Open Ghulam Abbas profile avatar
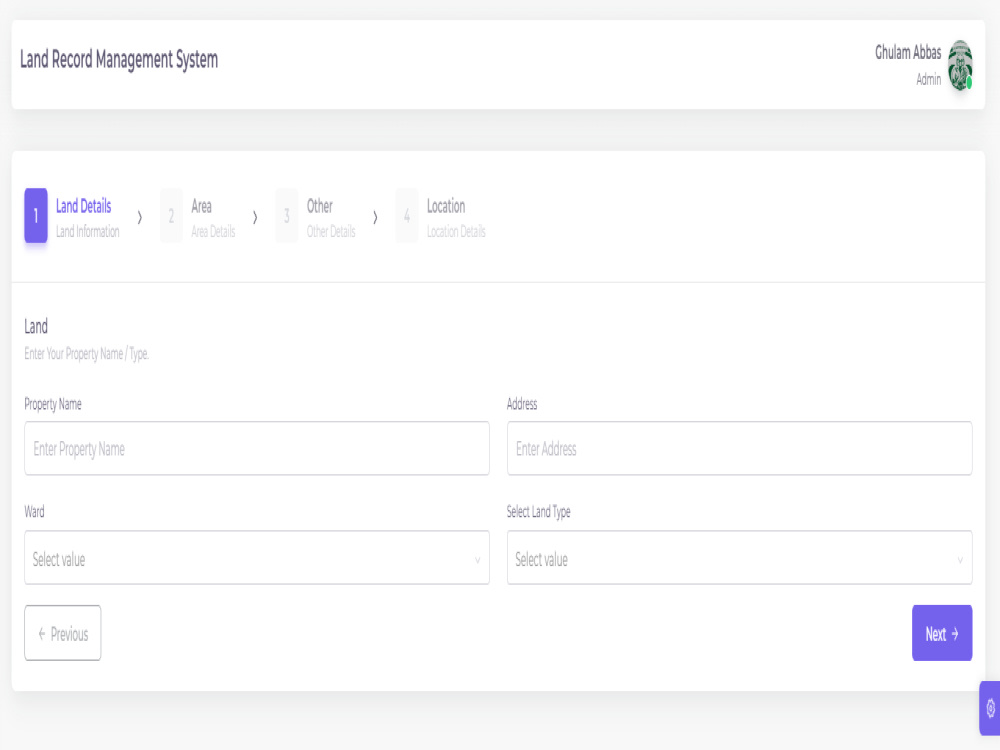 (x=959, y=65)
